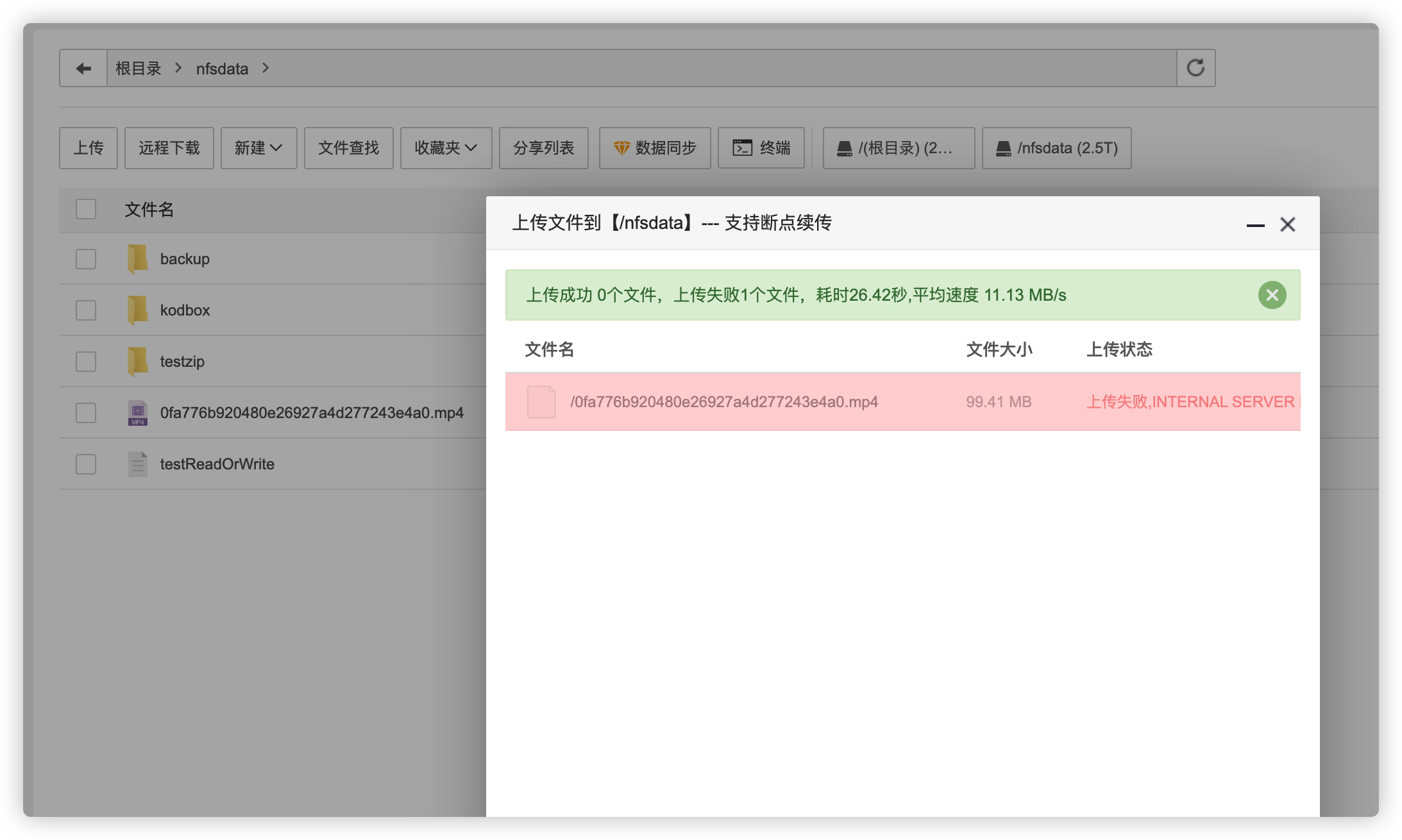Open the kodbox folder icon
Screen dimensions: 1402x840
coord(137,310)
